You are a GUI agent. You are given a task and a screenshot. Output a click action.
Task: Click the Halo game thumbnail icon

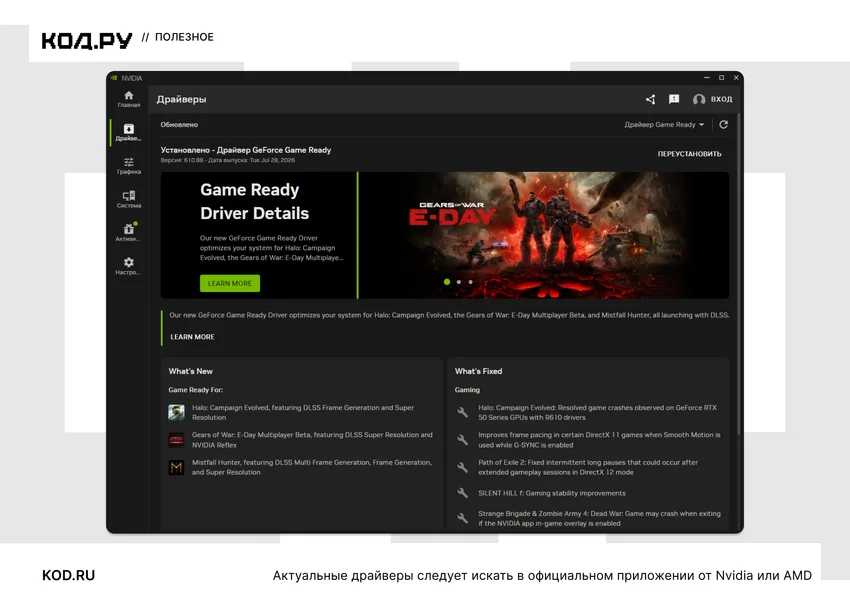click(x=176, y=413)
